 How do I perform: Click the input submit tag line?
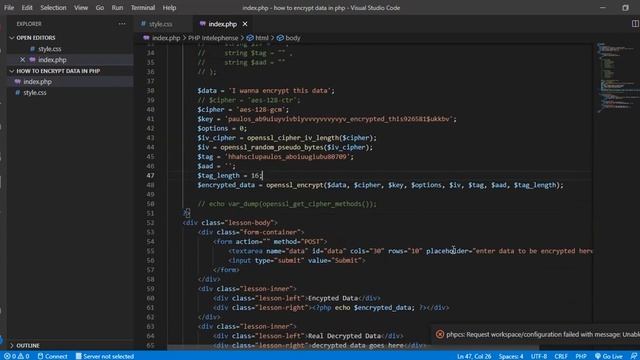coord(297,260)
